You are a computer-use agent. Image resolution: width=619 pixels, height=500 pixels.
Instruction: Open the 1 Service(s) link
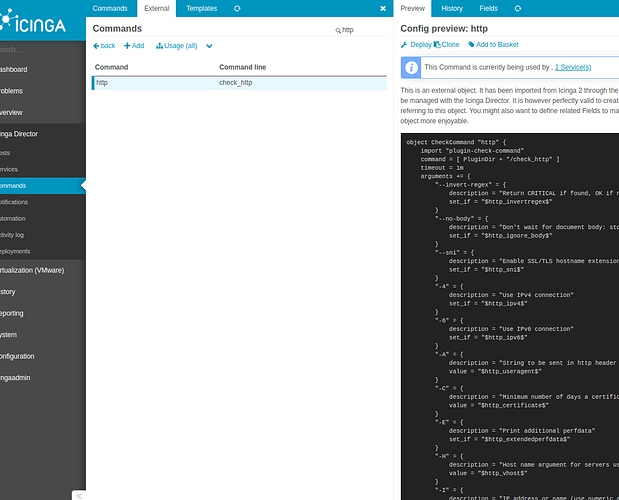click(x=573, y=67)
